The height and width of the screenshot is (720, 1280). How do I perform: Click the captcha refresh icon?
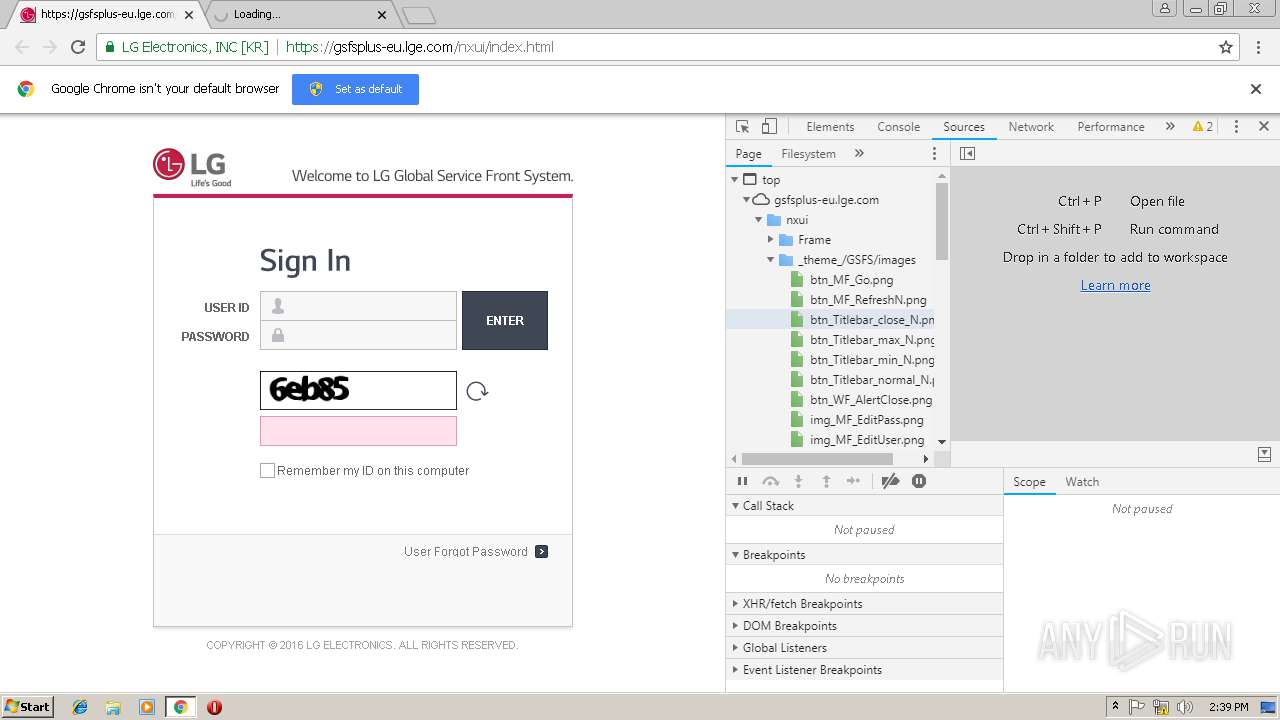[477, 391]
